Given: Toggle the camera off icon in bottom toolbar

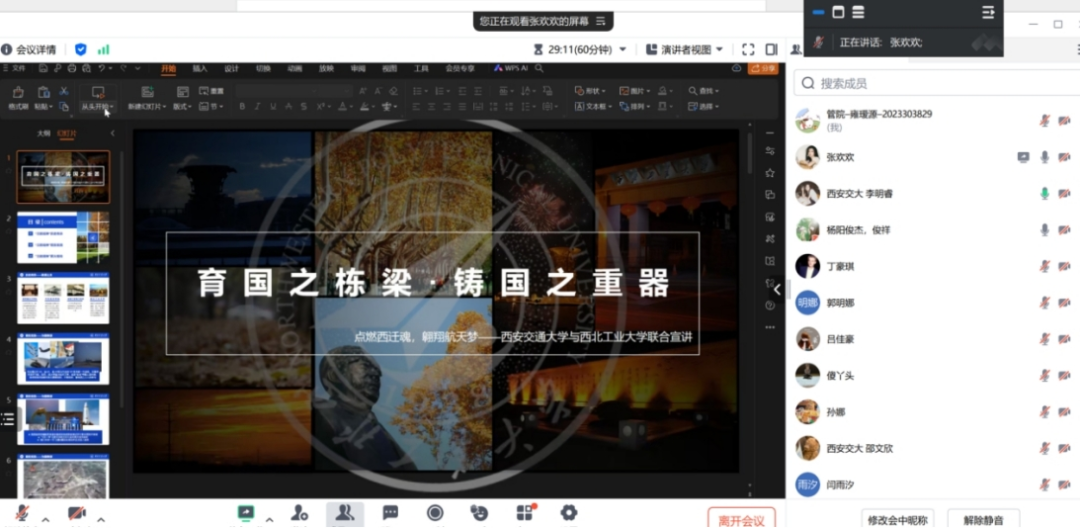Looking at the screenshot, I should coord(76,514).
